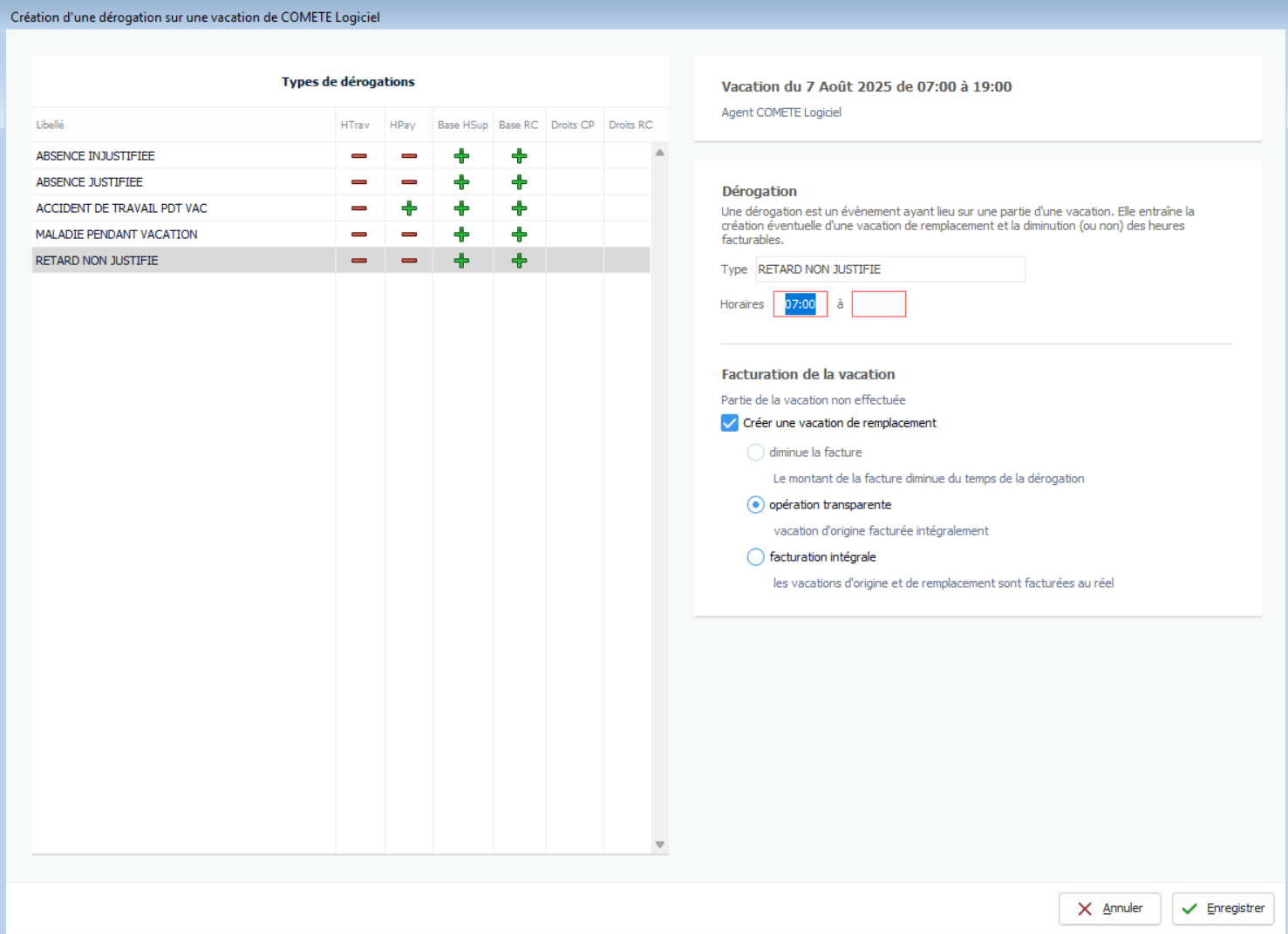Click the Type field showing RETARD NON JUSTIFIE

coord(889,269)
